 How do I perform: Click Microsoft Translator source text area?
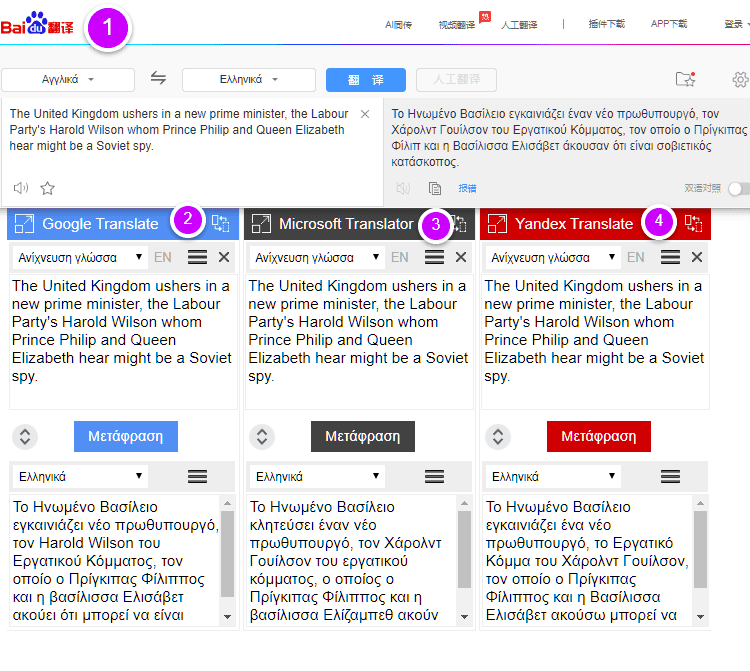click(x=359, y=341)
